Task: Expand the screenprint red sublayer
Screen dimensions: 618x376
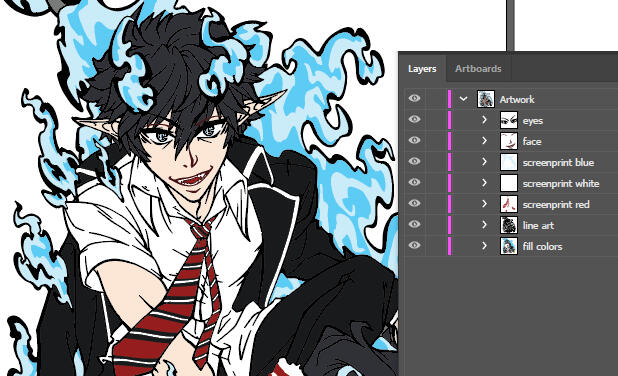Action: pos(484,204)
